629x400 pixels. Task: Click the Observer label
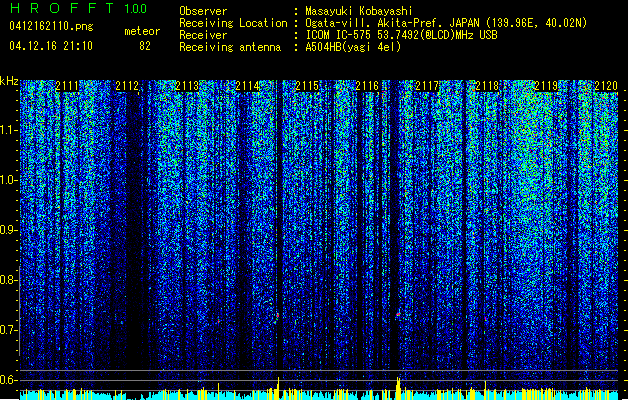[x=203, y=11]
